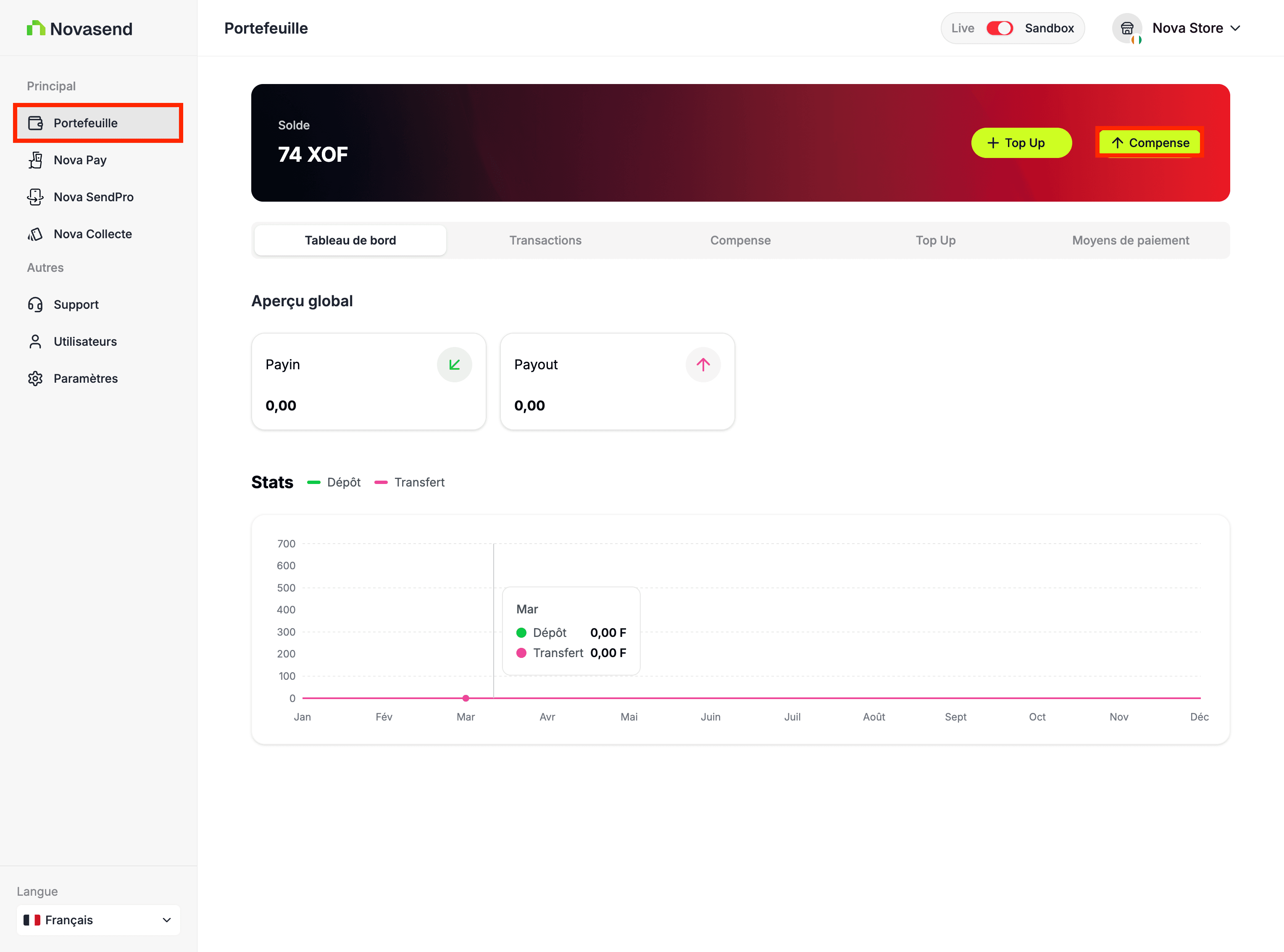
Task: Click the 74 XOF balance amount
Action: pos(313,155)
